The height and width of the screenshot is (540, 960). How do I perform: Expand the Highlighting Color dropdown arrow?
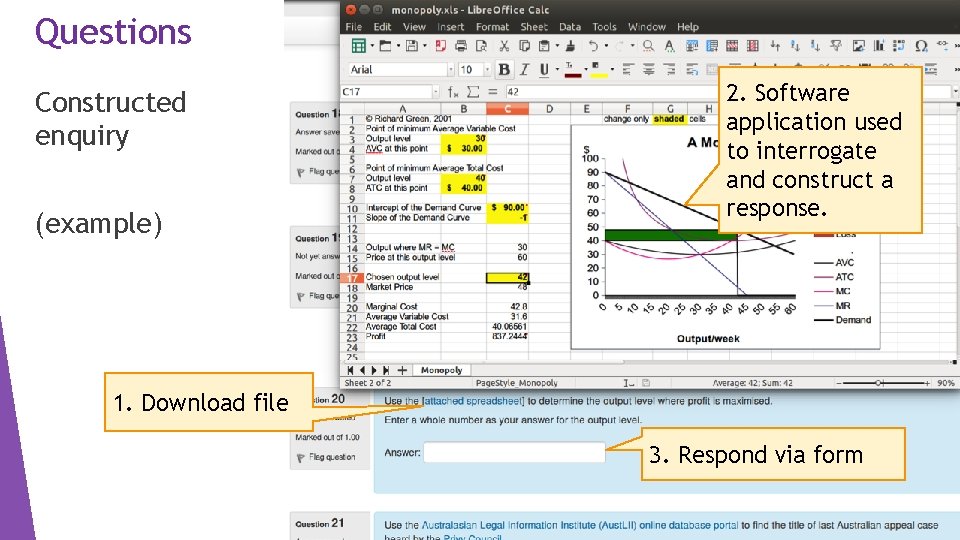coord(612,70)
